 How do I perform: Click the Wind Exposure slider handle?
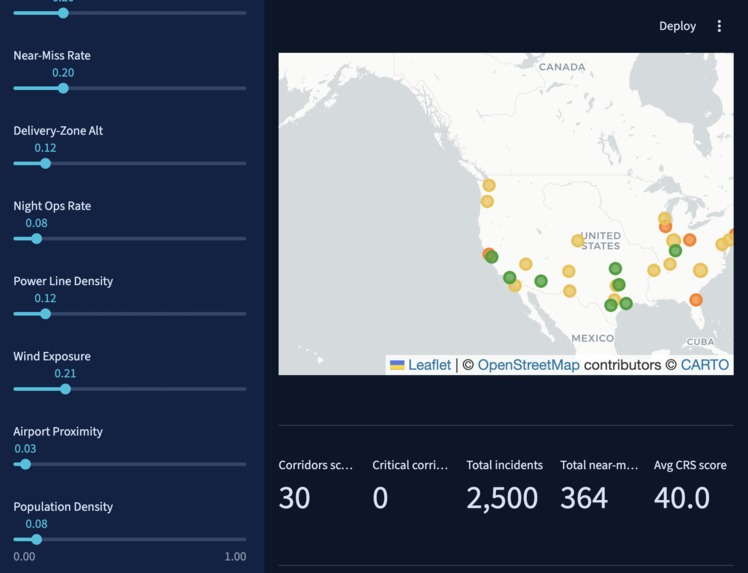[x=65, y=389]
